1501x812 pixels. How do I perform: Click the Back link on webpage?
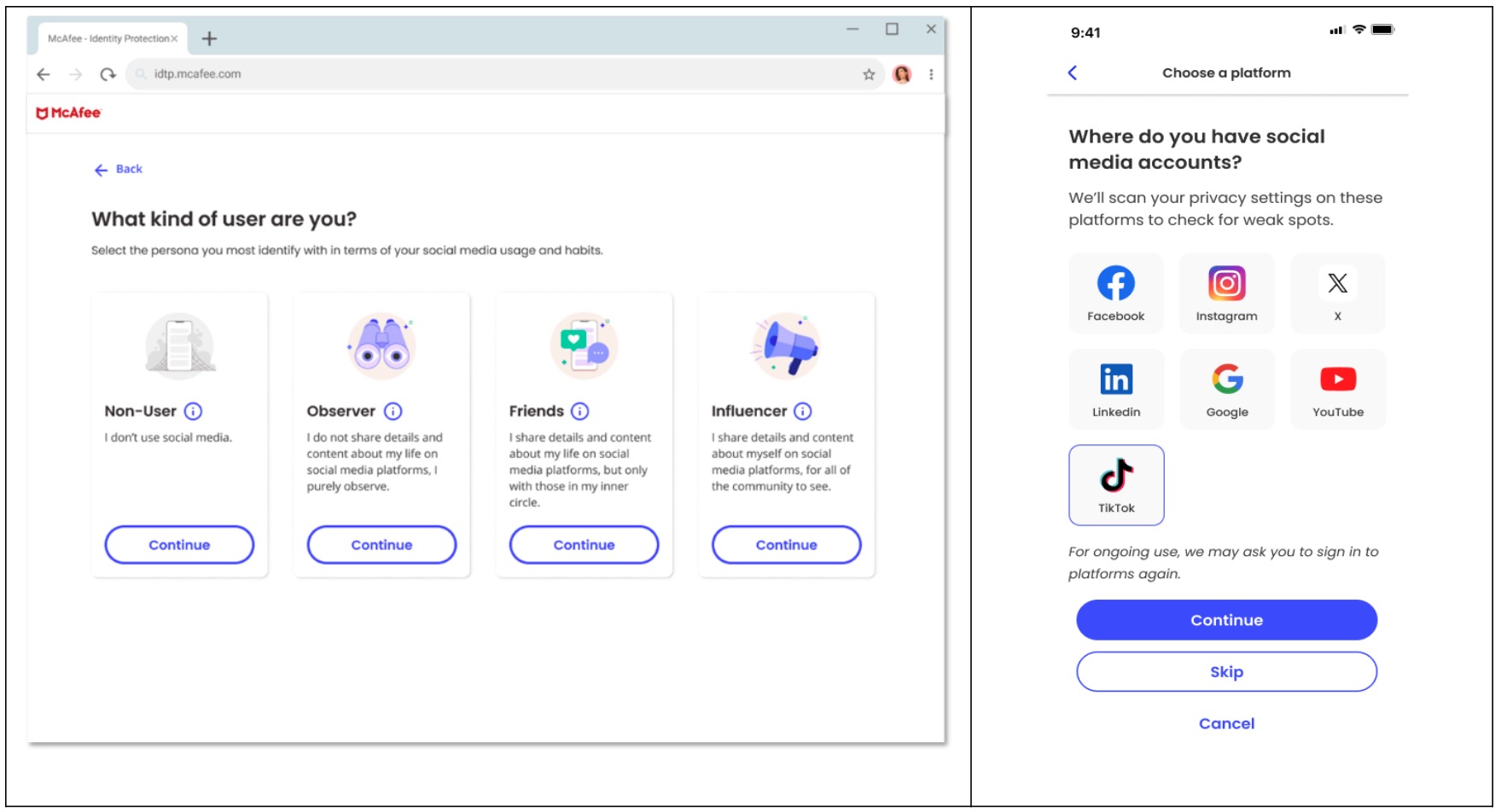point(119,170)
